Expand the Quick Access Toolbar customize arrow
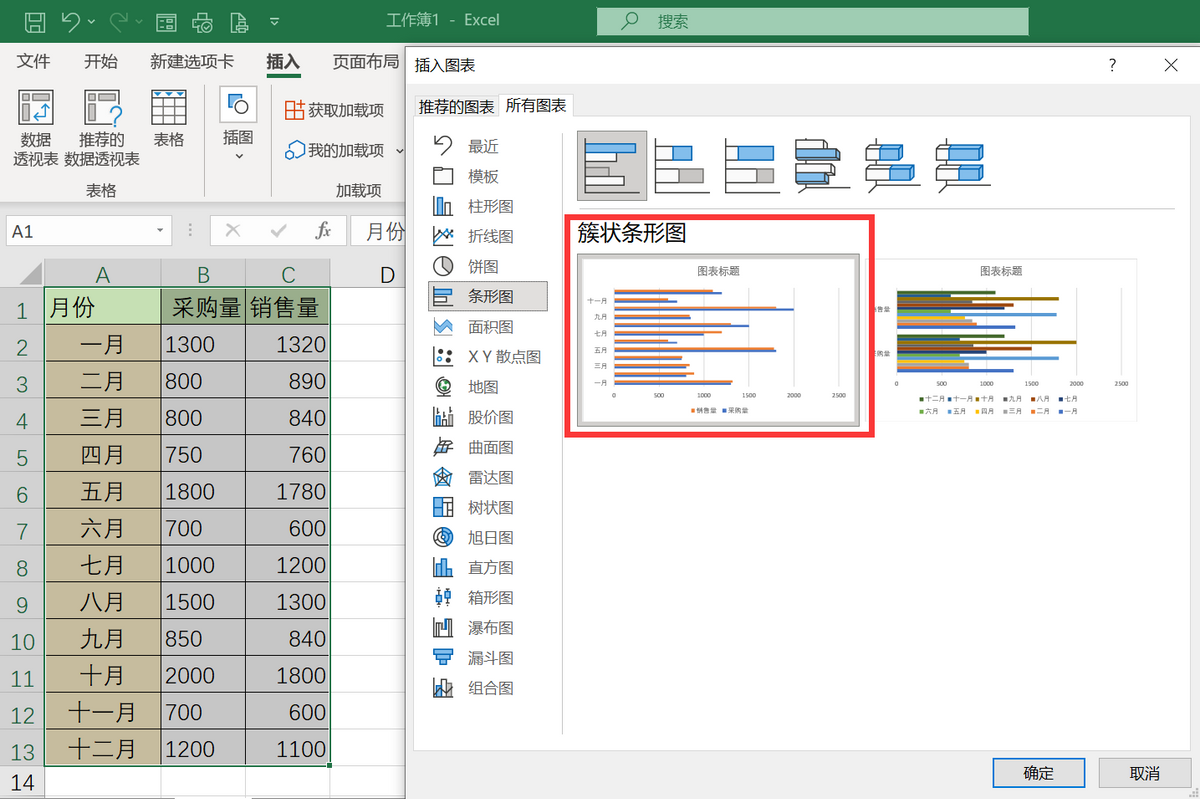This screenshot has width=1200, height=799. (274, 21)
